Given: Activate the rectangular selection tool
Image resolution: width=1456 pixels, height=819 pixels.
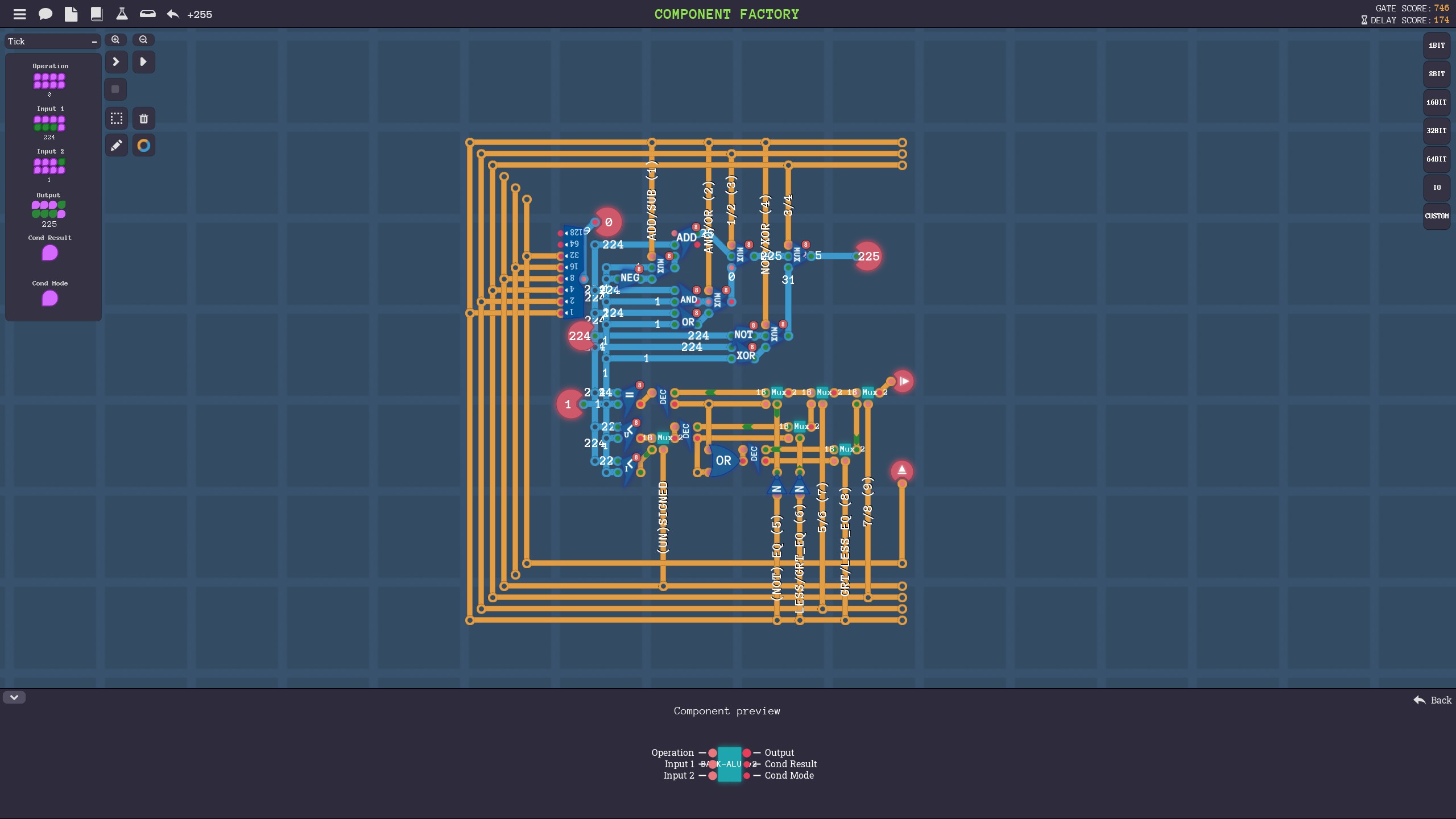Looking at the screenshot, I should [117, 118].
